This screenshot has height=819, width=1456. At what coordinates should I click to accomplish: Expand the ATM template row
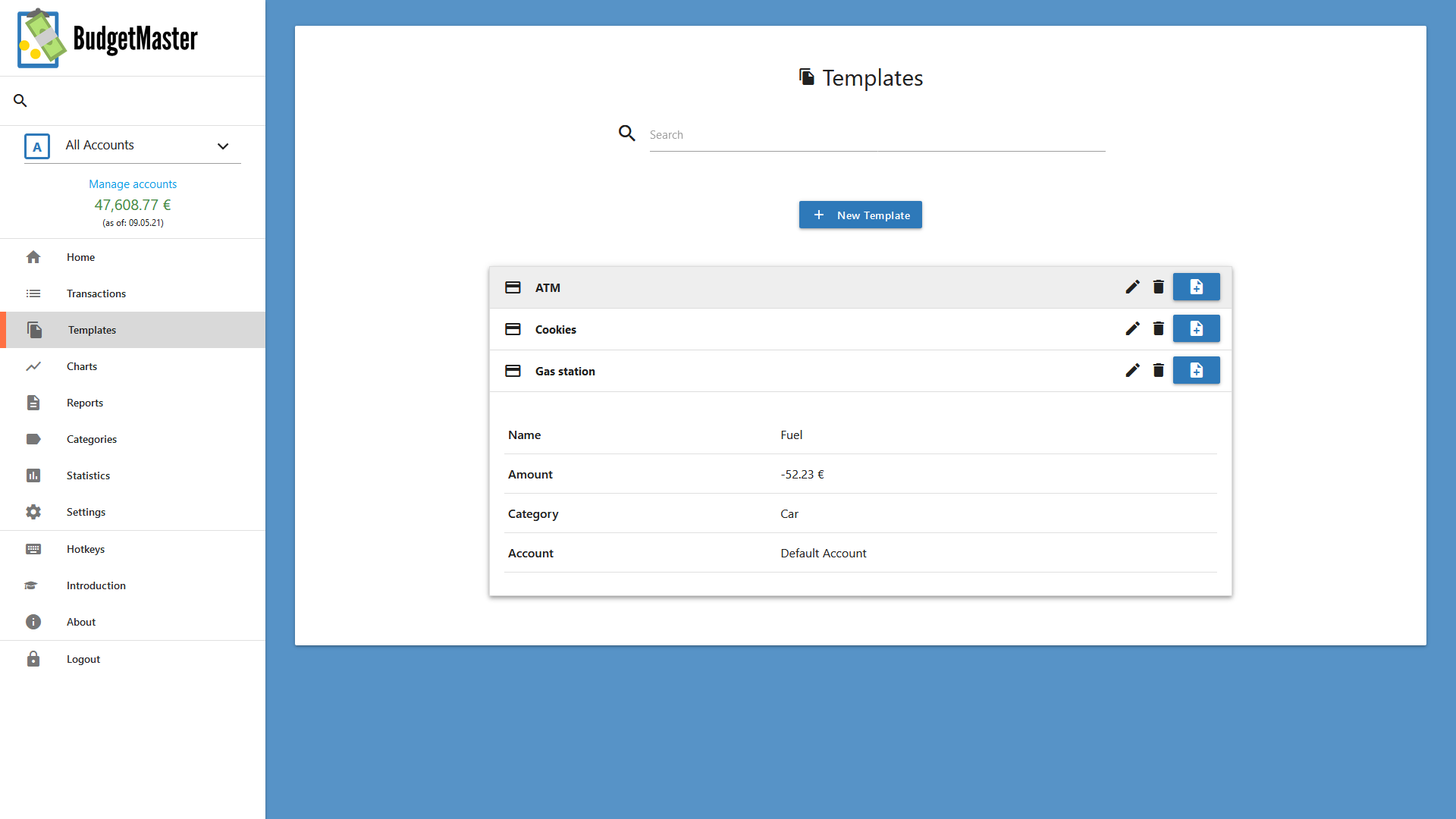pos(861,287)
